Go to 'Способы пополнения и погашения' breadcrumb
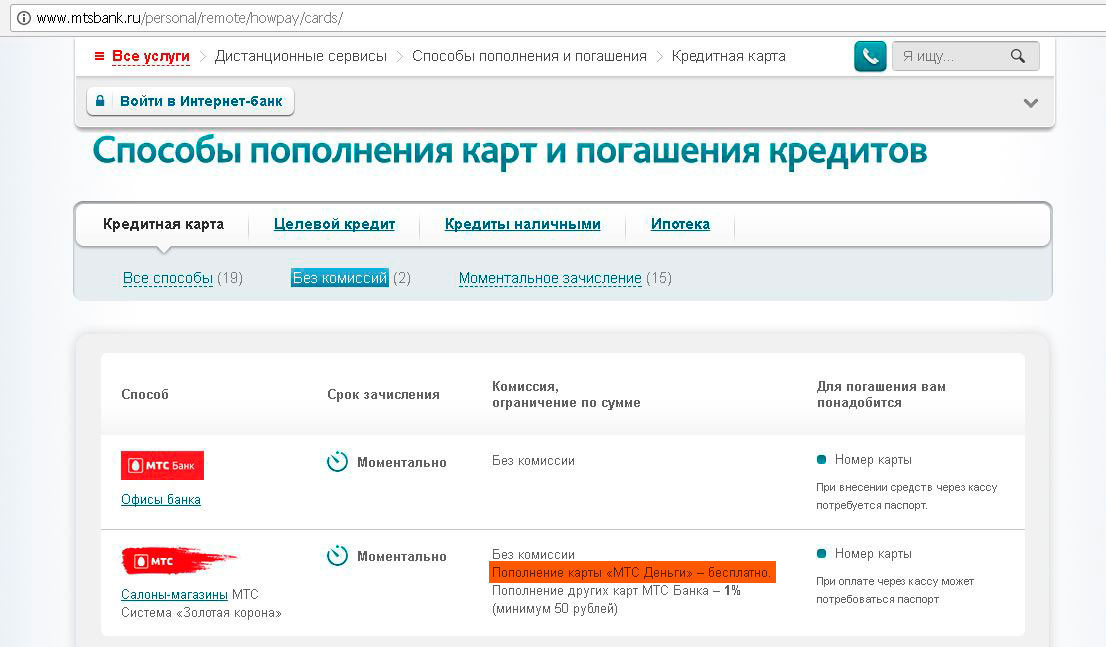 click(529, 56)
